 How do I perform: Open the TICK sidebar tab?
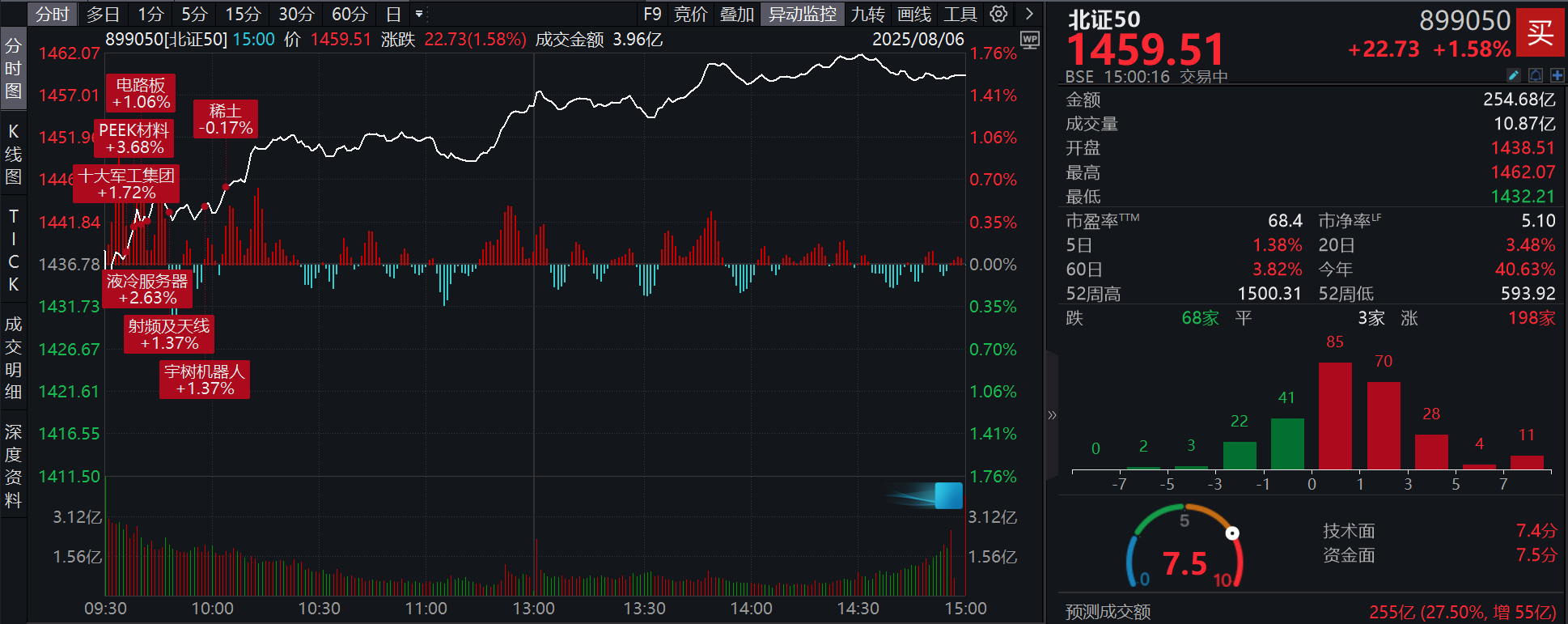click(13, 250)
